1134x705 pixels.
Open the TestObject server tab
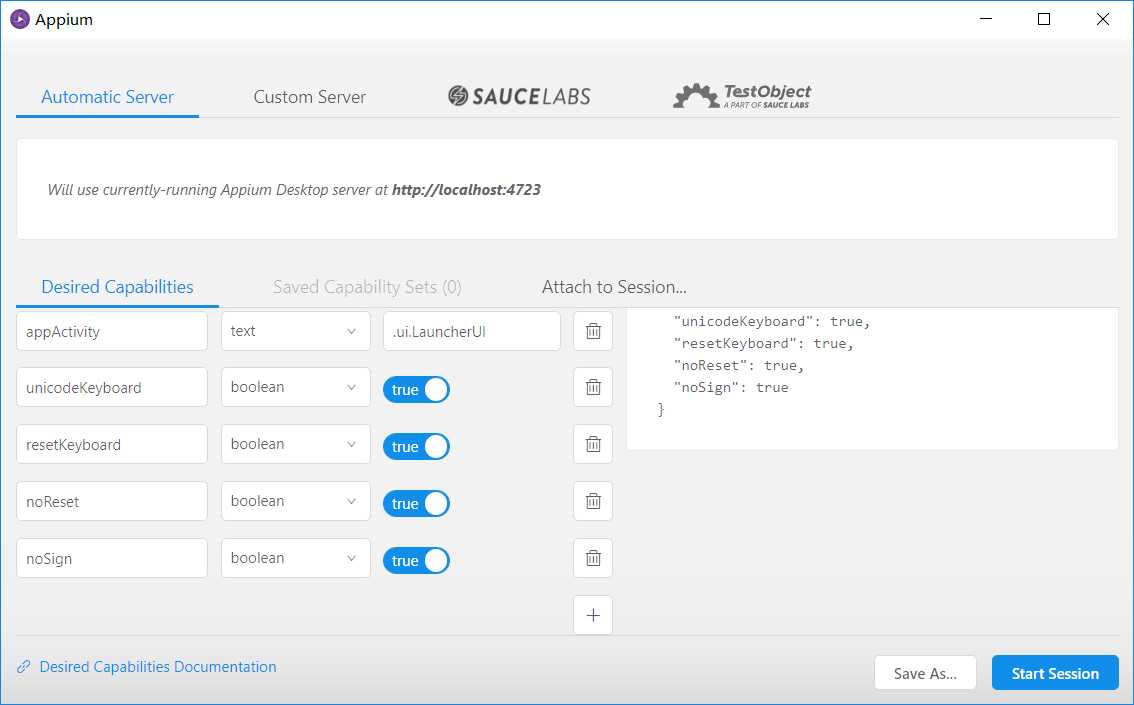pyautogui.click(x=742, y=96)
